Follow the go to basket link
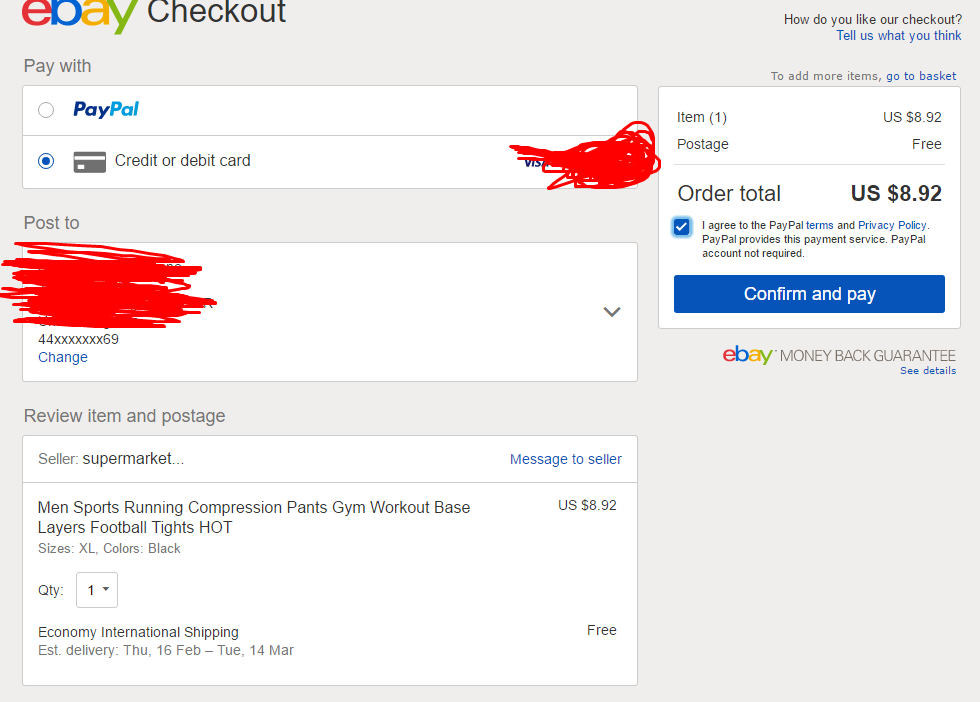980x702 pixels. 921,76
